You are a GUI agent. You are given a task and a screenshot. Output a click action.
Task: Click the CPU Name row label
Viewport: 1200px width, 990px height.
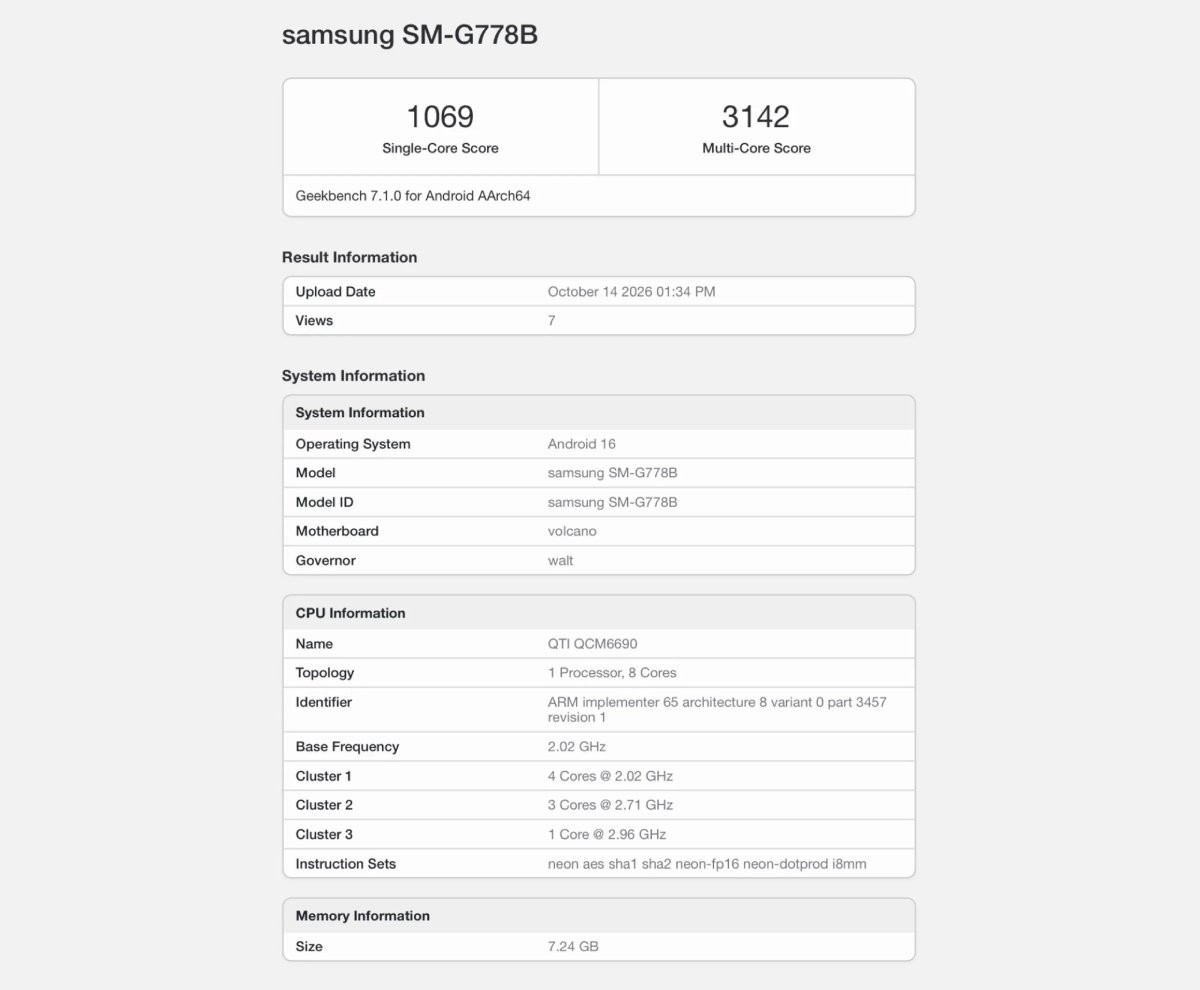pos(315,644)
